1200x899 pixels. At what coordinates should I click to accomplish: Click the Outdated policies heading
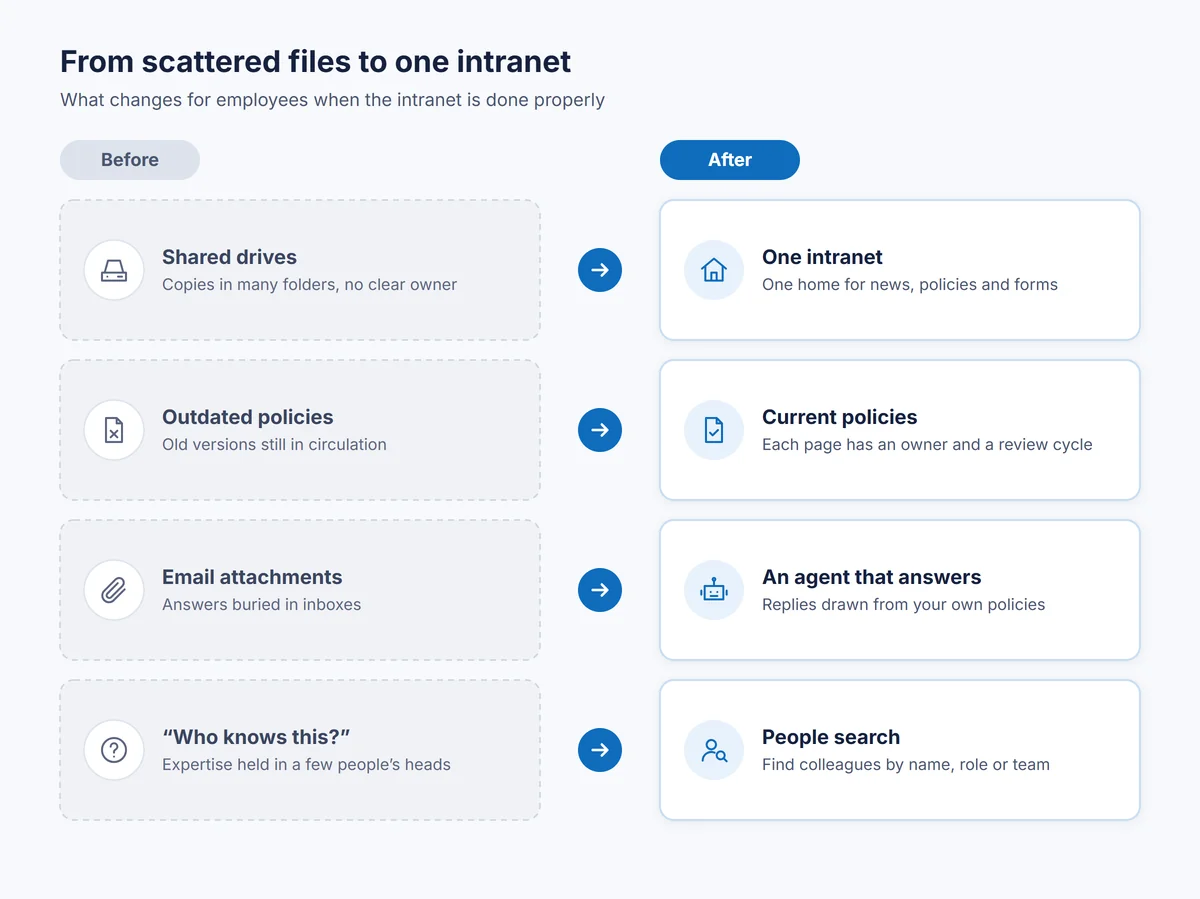[x=247, y=417]
